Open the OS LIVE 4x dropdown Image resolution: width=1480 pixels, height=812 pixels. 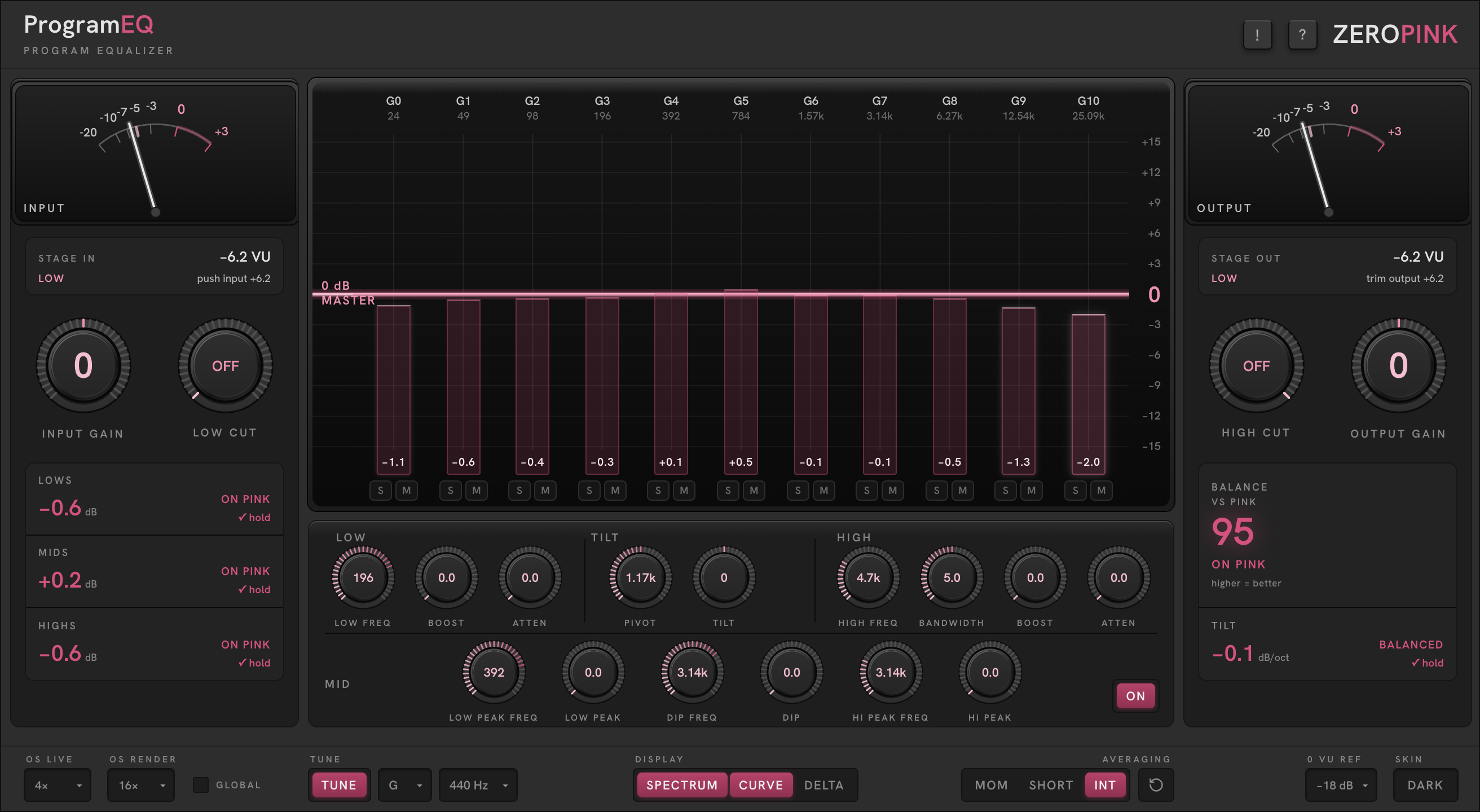pos(58,784)
